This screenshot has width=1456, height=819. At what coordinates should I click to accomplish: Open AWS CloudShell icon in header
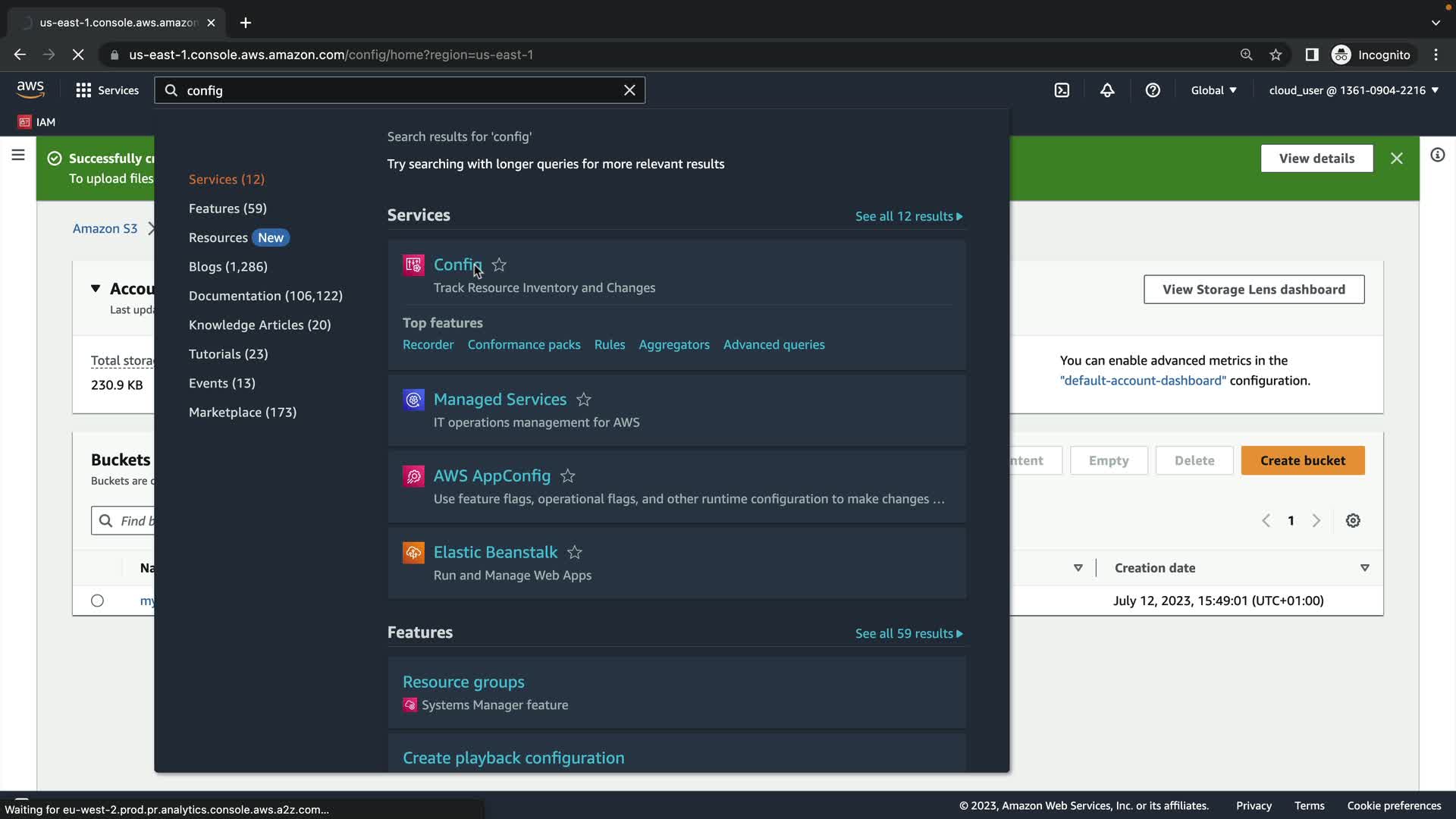pyautogui.click(x=1062, y=90)
